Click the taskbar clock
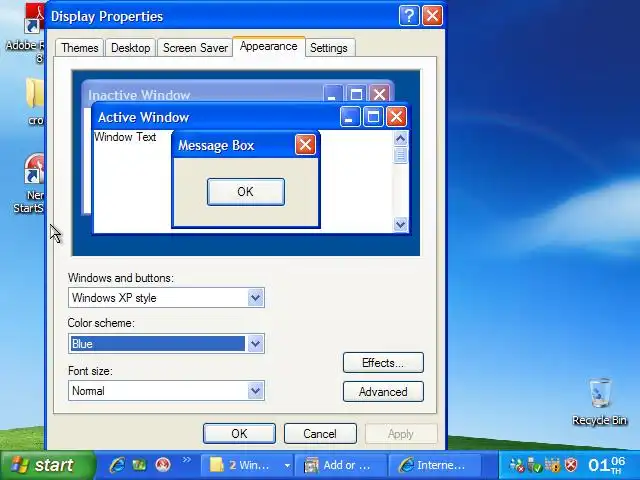Screen dimensions: 640x480 click(607, 465)
